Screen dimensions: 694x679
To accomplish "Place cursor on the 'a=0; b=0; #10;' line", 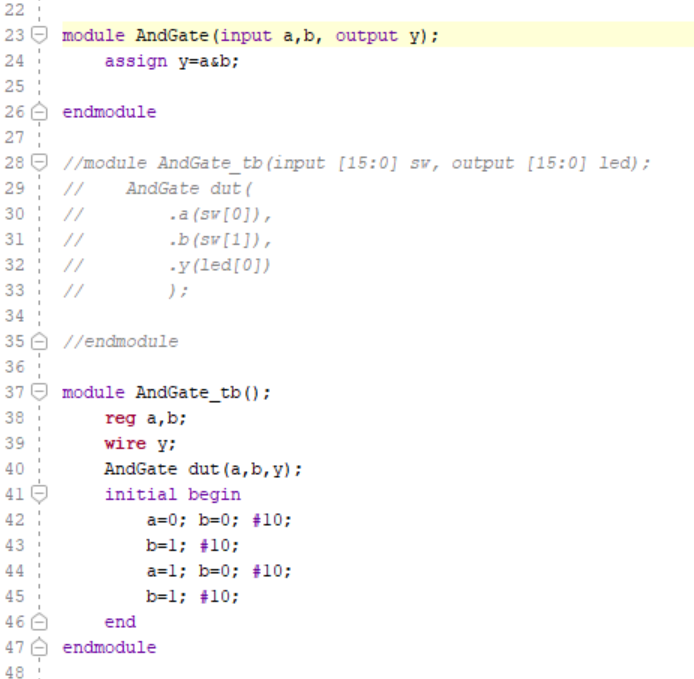I will tap(218, 520).
